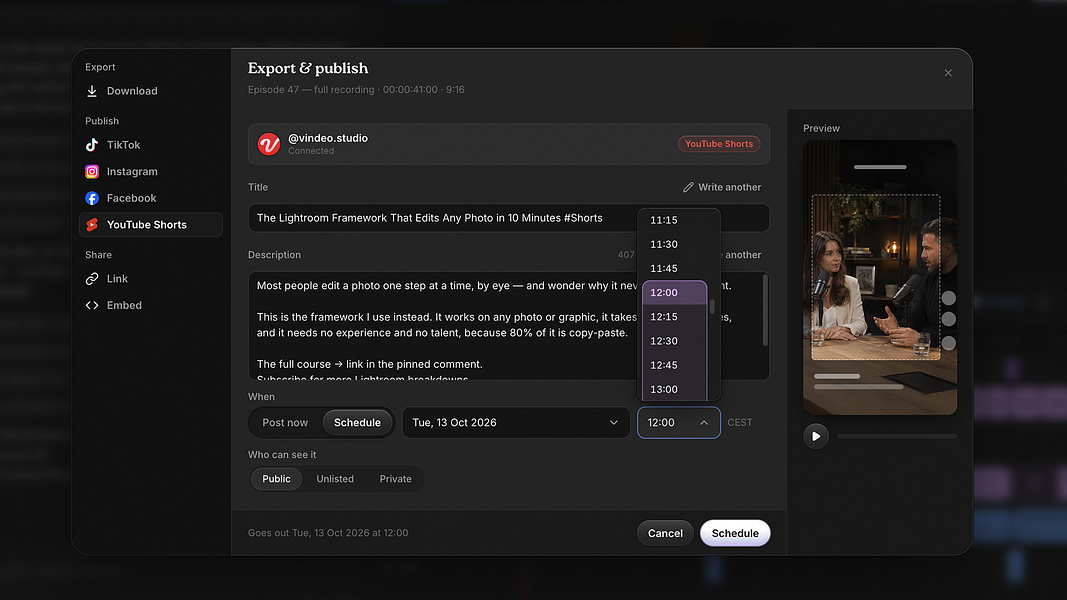Choose 11:30 from the time list

click(675, 244)
